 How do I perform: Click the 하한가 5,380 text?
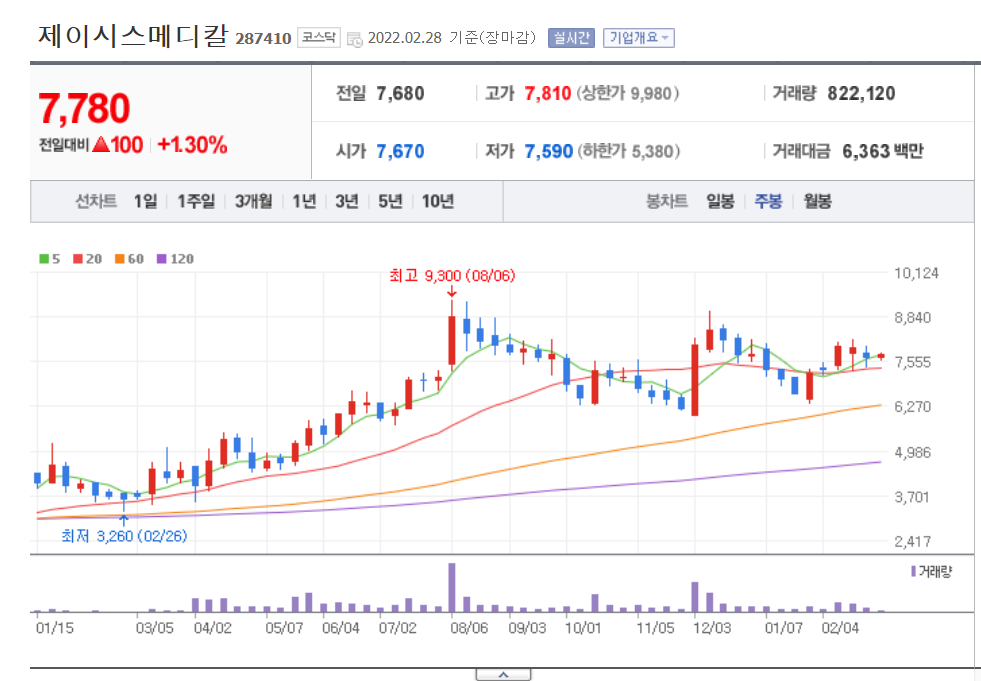(628, 151)
